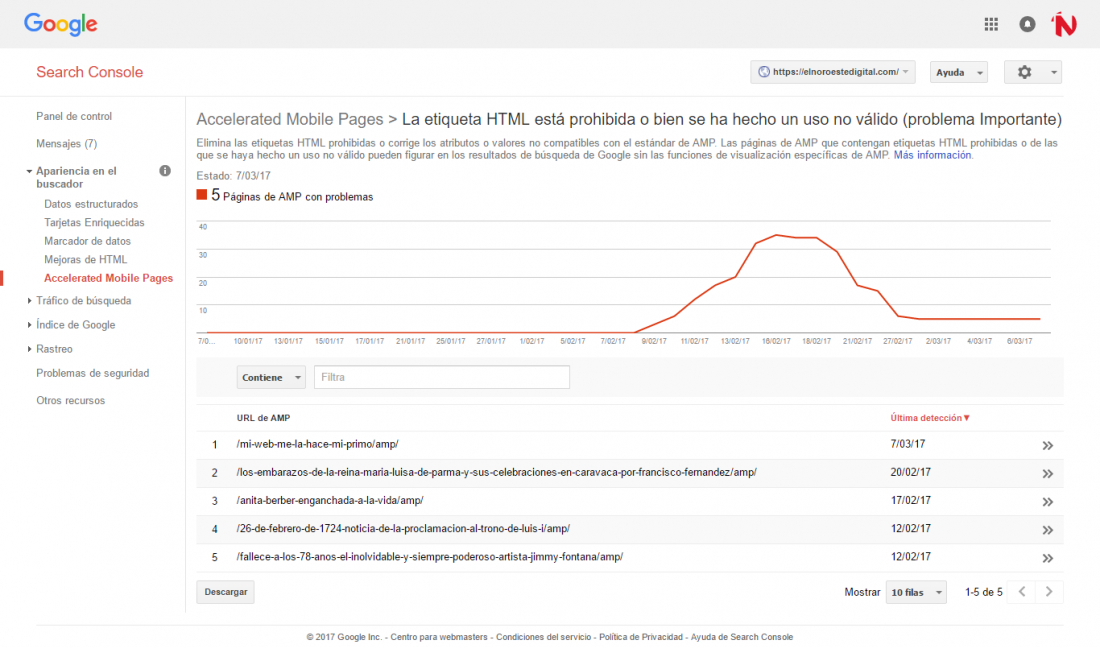Viewport: 1100px width, 665px height.
Task: Open details arrow for fallece-a-los-78-anos row
Action: 1047,558
